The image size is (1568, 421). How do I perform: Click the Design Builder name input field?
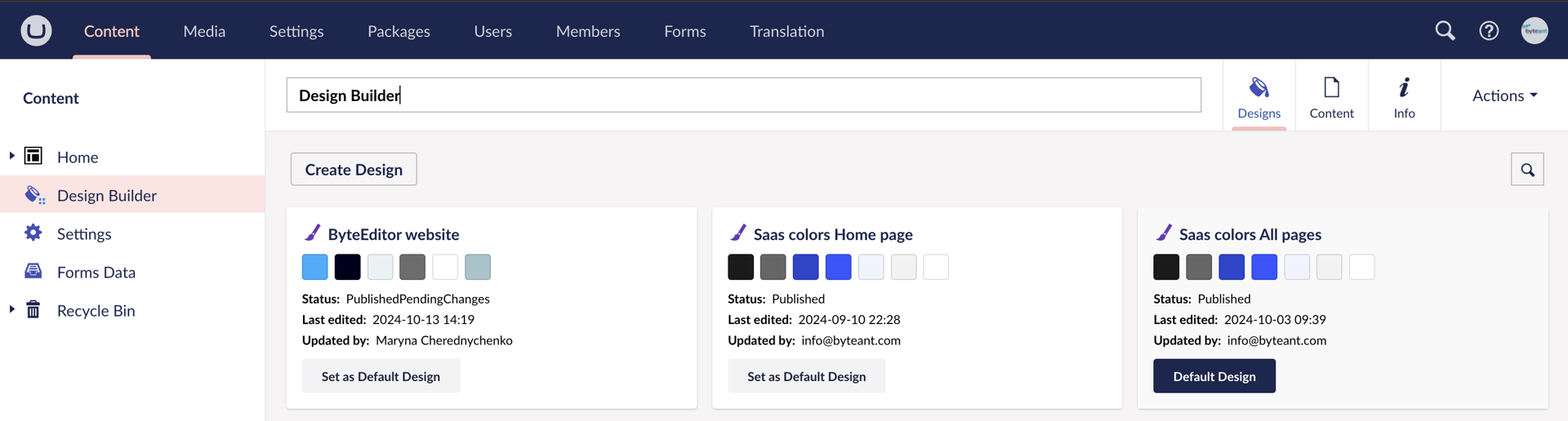coord(743,95)
